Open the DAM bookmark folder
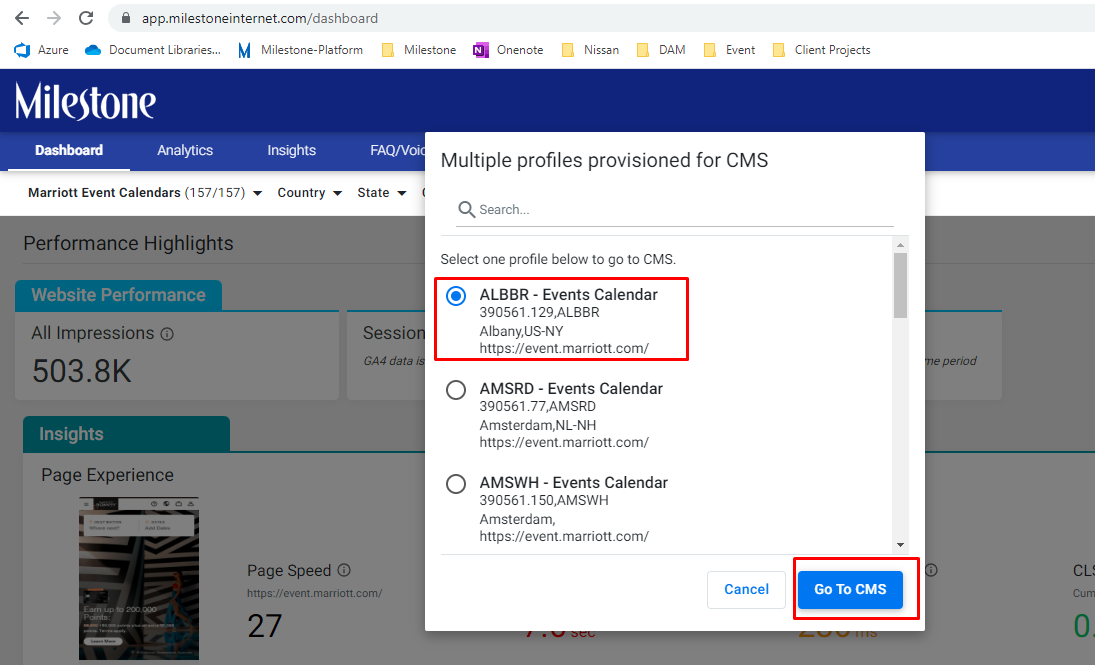Viewport: 1095px width, 665px height. click(x=661, y=50)
